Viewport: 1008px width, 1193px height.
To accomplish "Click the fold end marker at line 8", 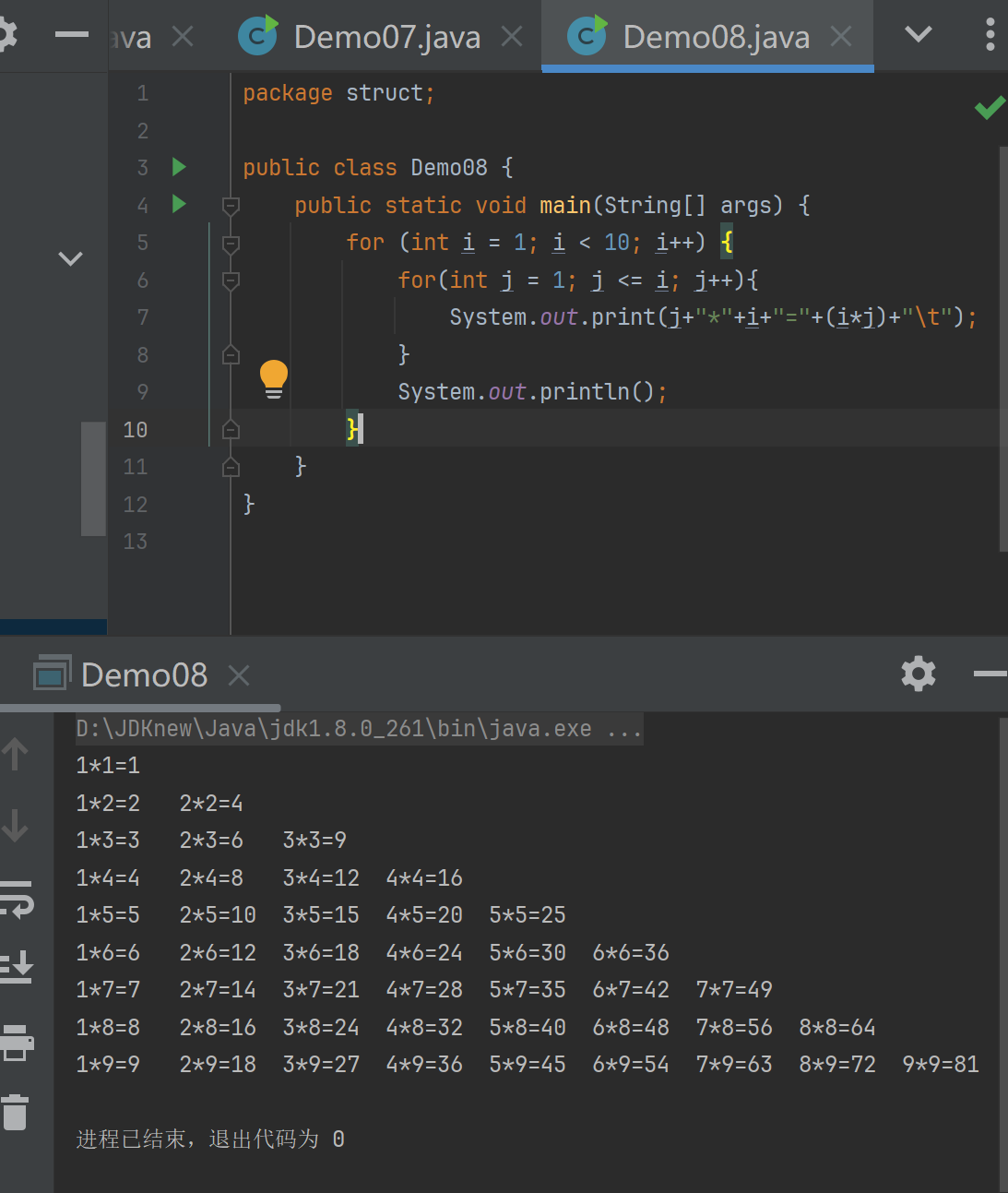I will 231,354.
